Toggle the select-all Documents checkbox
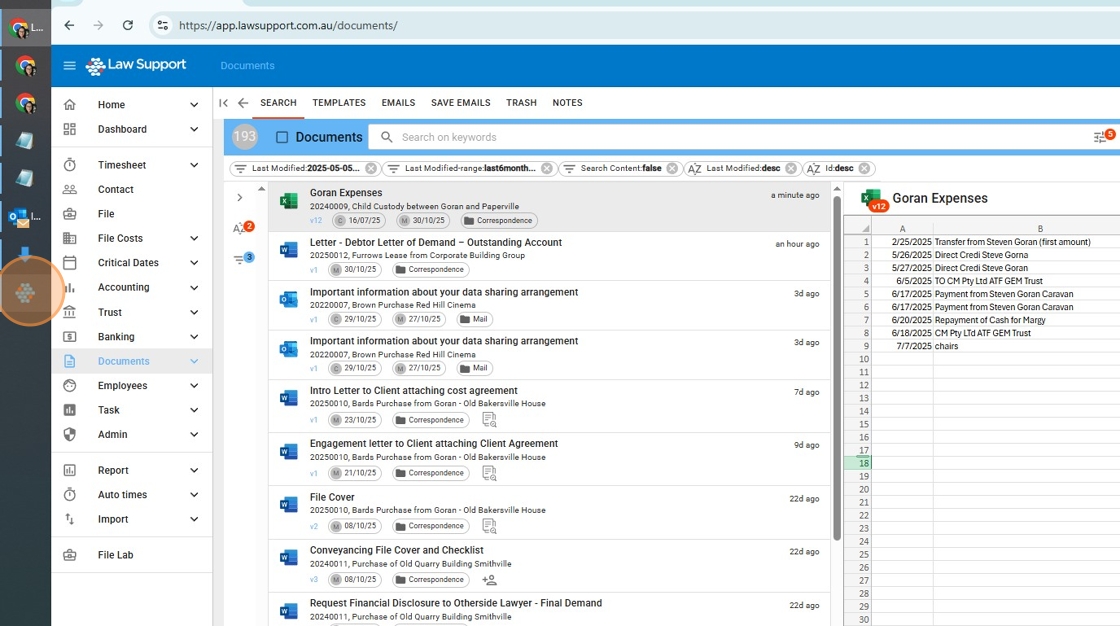1120x626 pixels. [x=282, y=138]
